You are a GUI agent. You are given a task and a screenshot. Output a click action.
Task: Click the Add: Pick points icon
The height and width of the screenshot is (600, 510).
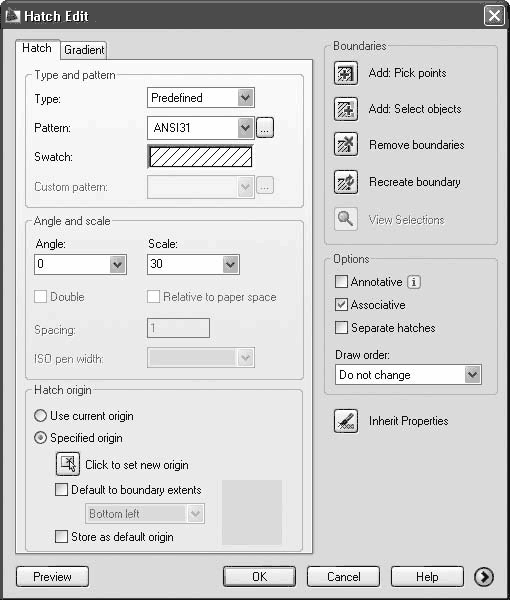(346, 73)
